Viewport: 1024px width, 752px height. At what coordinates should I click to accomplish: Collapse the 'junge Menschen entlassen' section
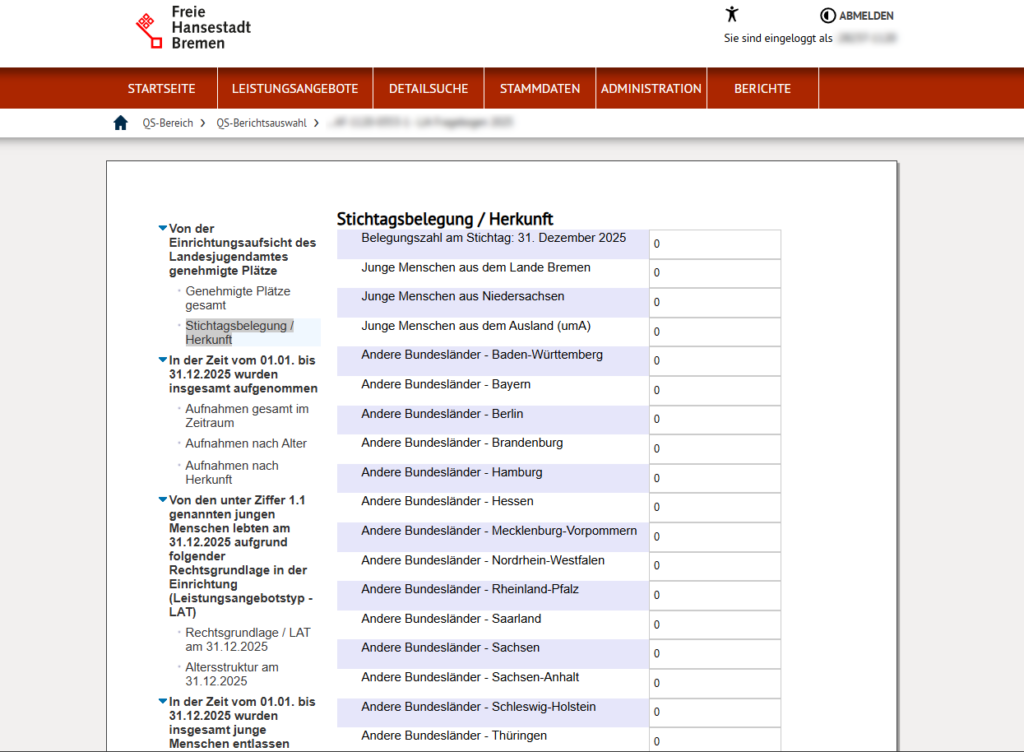point(163,701)
